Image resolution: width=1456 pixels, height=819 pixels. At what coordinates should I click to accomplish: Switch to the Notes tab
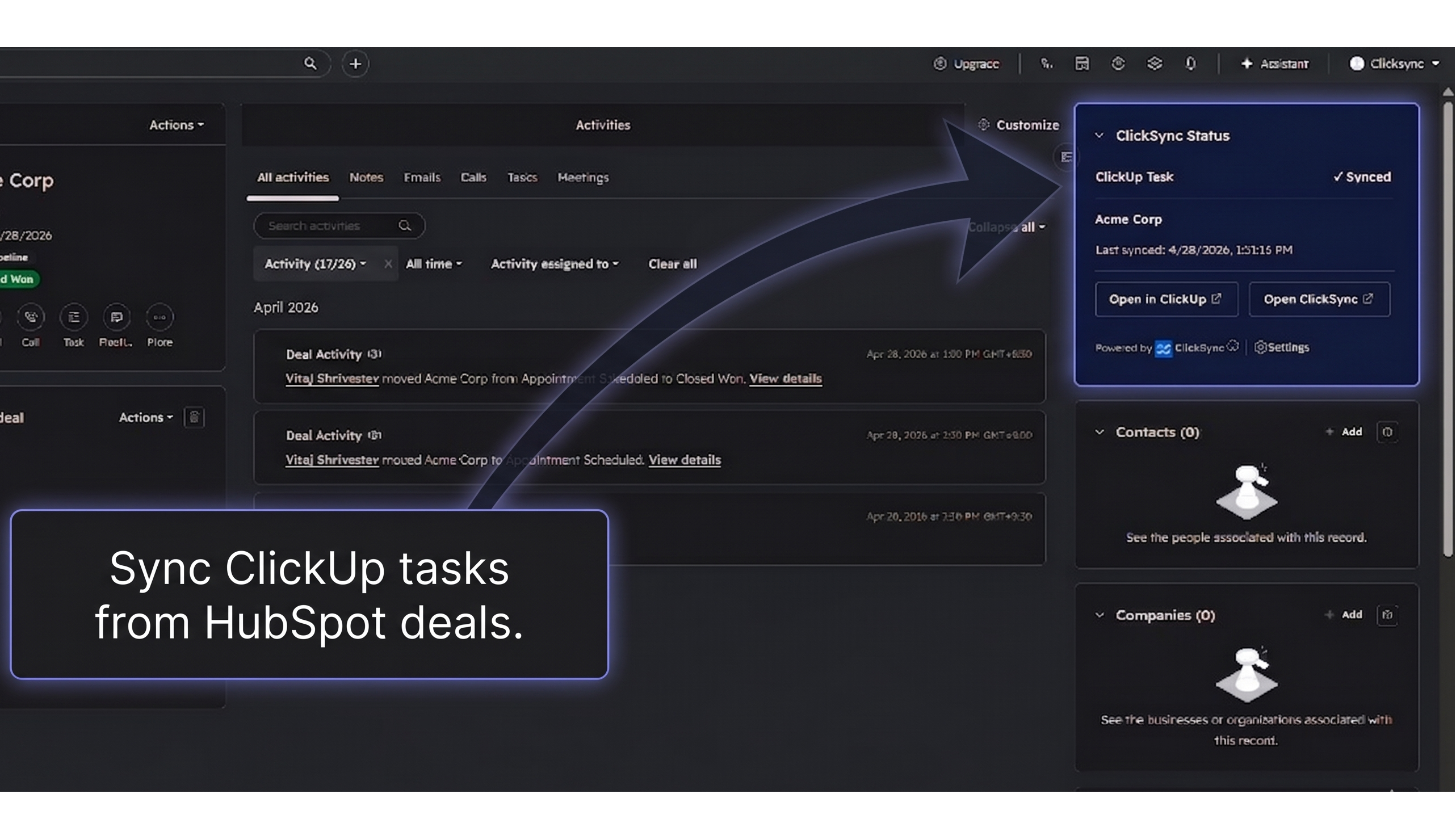[366, 177]
